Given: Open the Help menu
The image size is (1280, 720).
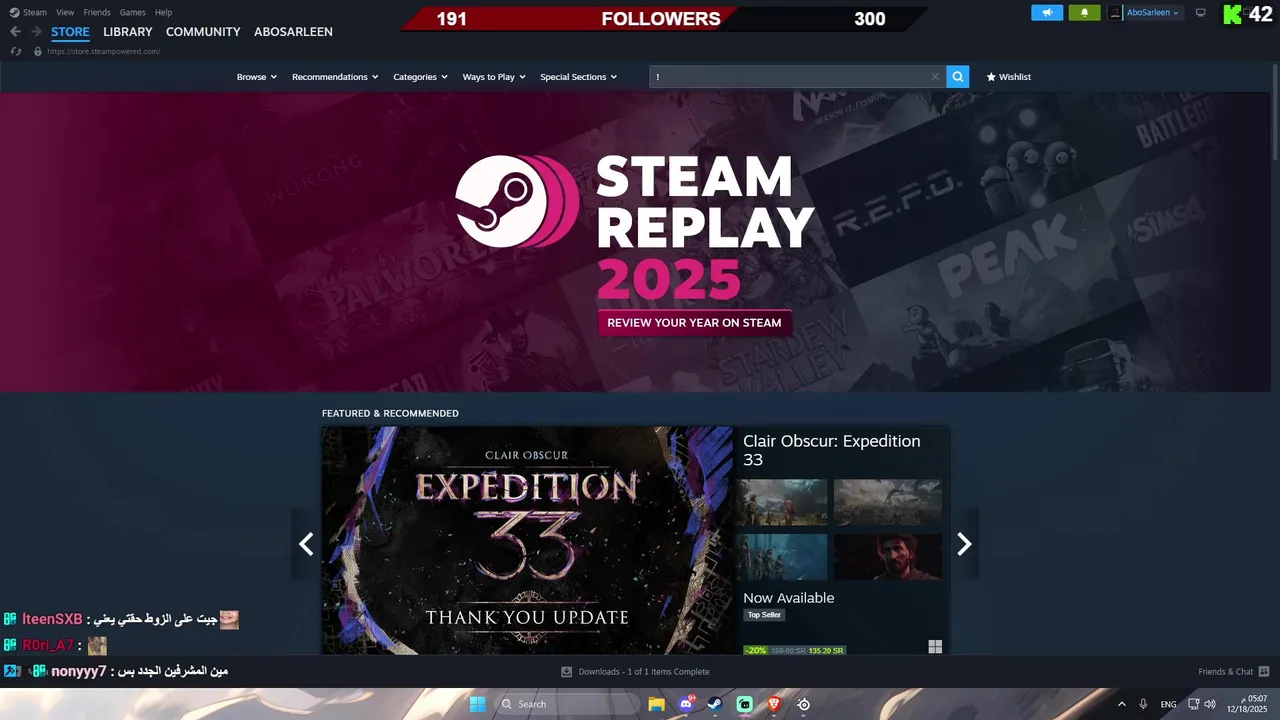Looking at the screenshot, I should click(x=163, y=12).
